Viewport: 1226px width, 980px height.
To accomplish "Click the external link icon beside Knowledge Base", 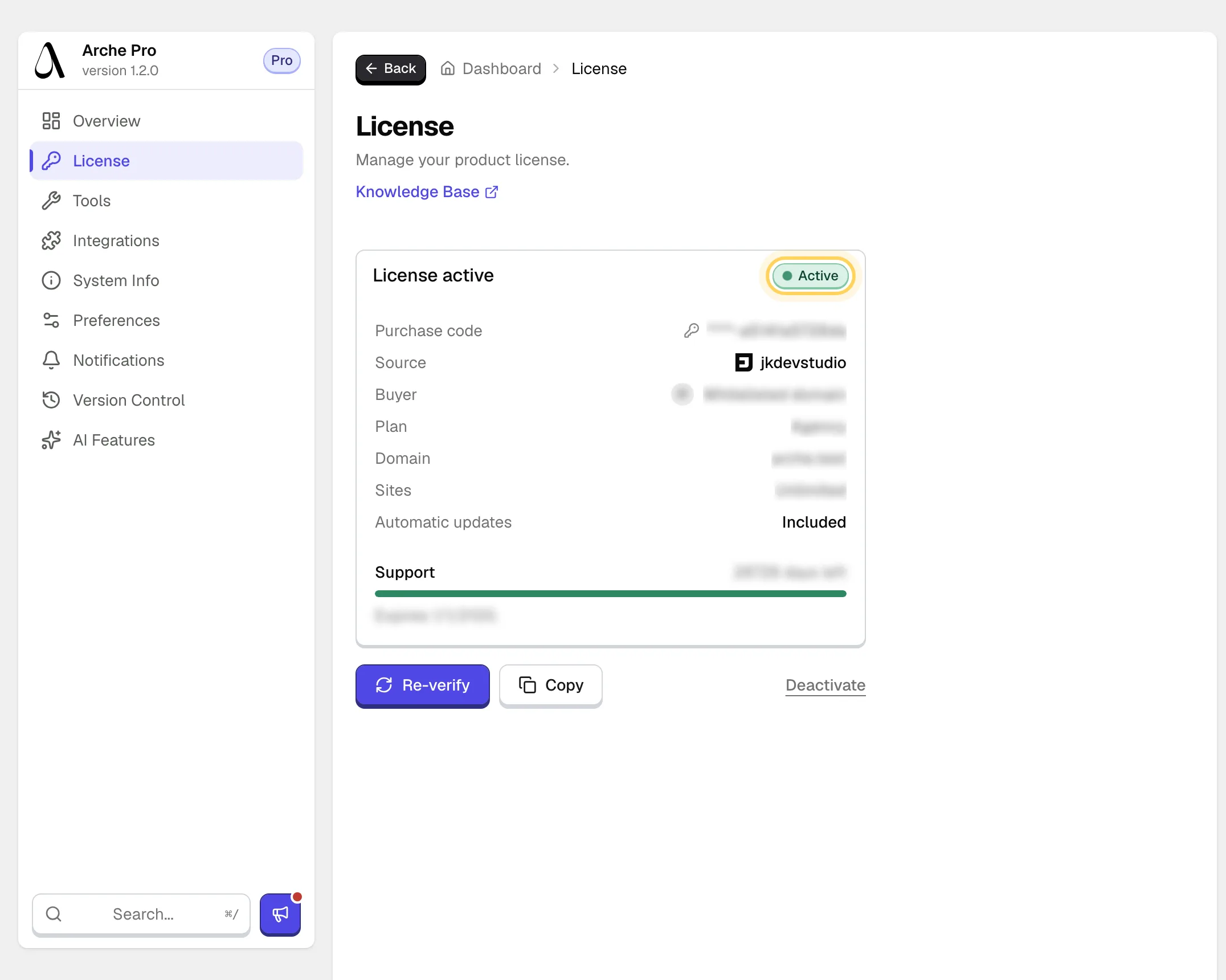I will [492, 192].
